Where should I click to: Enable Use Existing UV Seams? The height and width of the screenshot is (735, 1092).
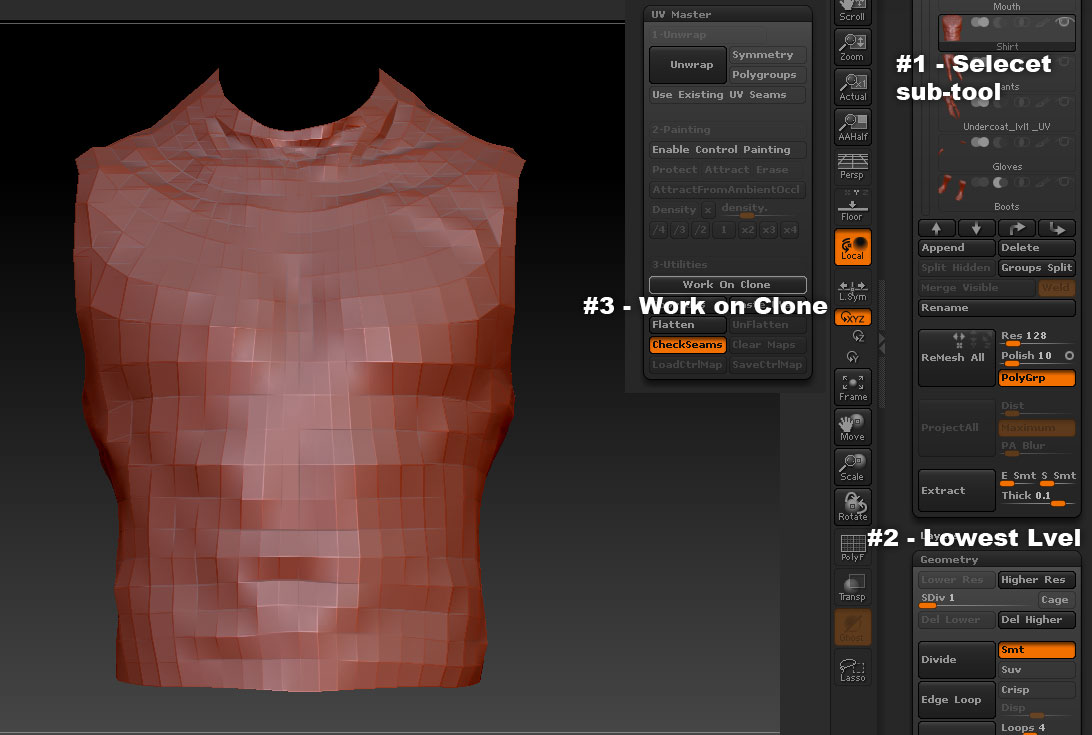[x=728, y=95]
